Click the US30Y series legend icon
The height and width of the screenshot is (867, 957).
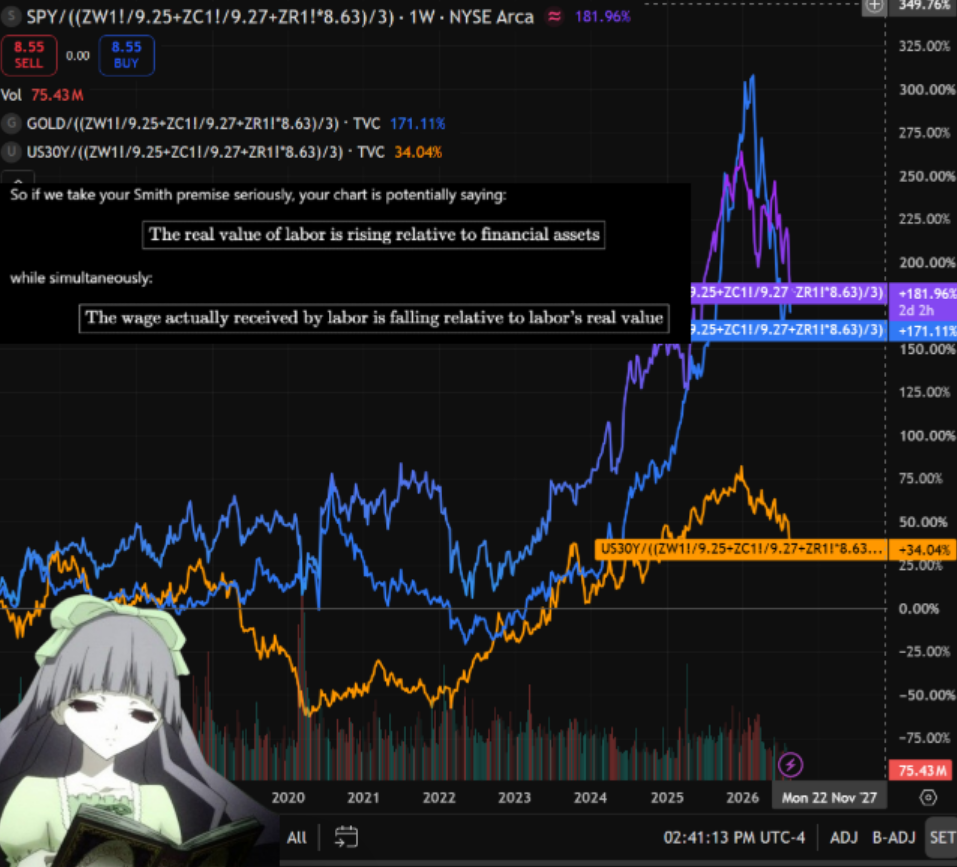10,152
